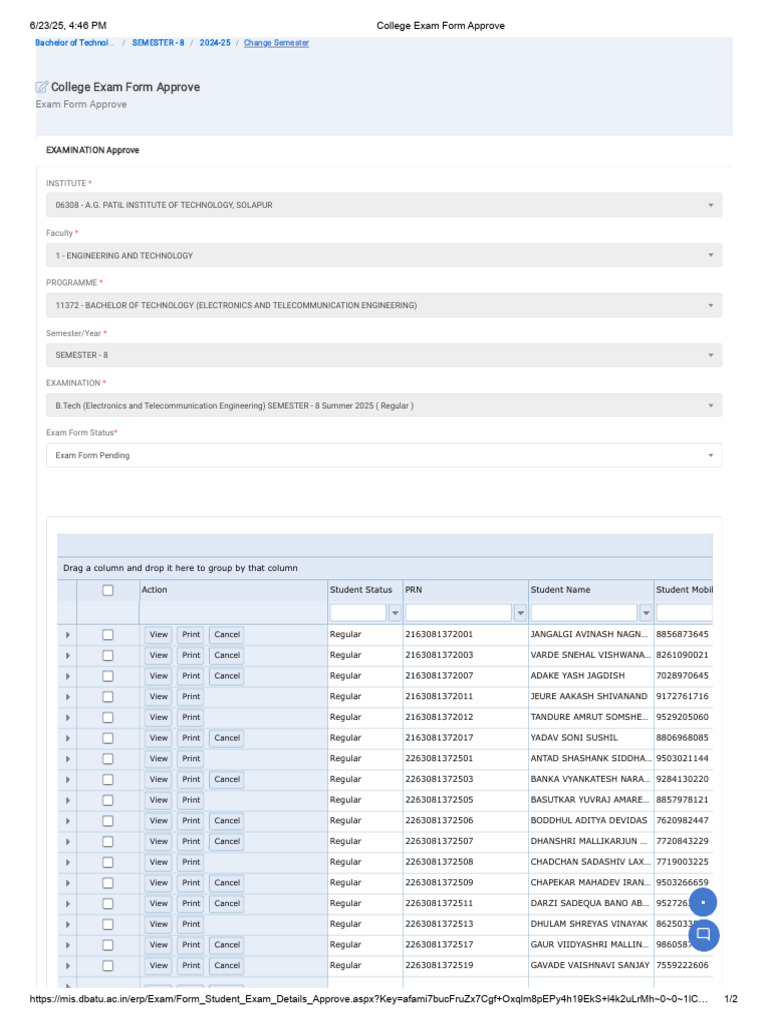Tick the select-all checkbox in header
This screenshot has width=768, height=1024.
108,590
